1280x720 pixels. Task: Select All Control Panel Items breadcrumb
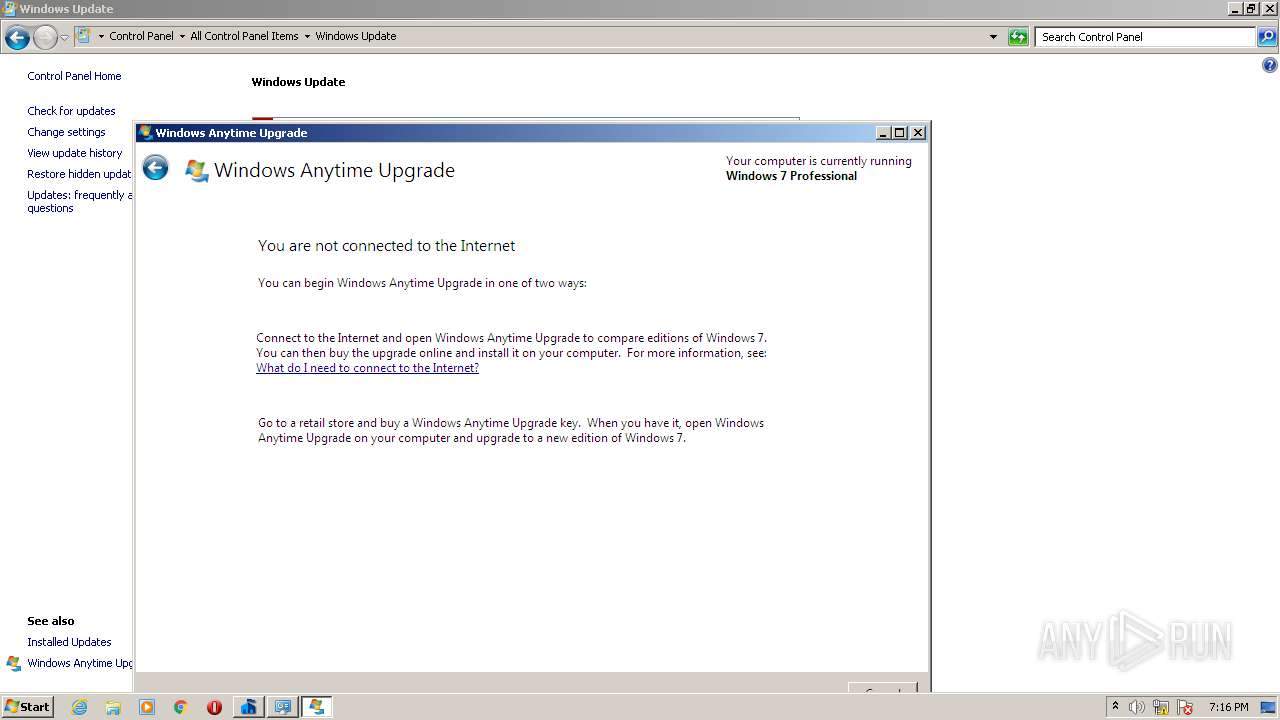pos(244,36)
